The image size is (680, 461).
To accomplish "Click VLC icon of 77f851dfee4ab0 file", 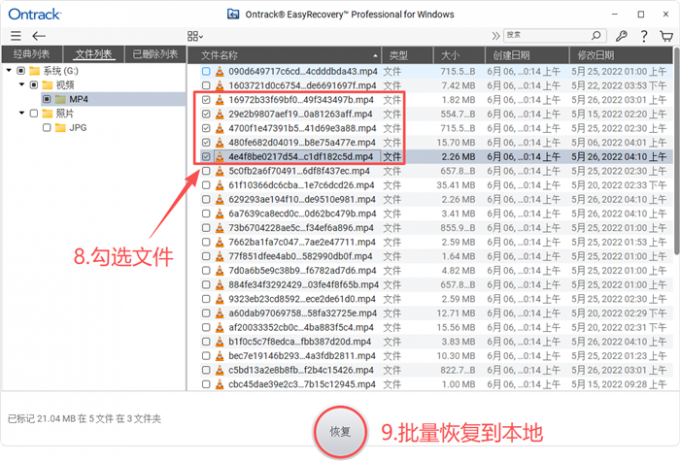I will [220, 256].
